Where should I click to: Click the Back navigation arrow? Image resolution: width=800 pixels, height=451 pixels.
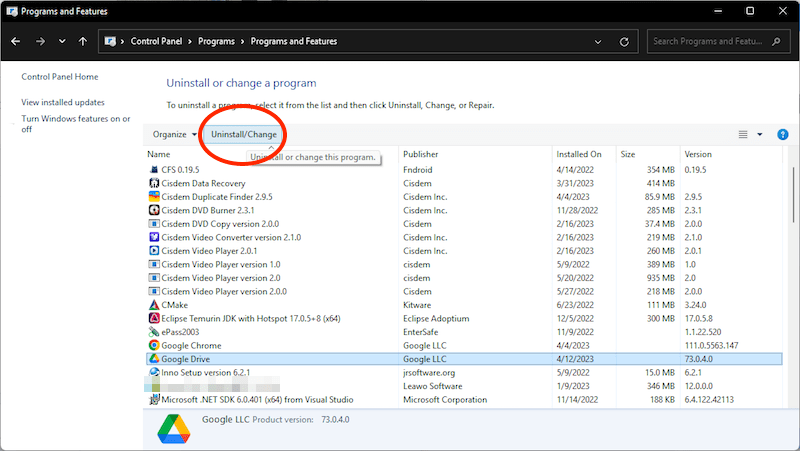pyautogui.click(x=16, y=42)
